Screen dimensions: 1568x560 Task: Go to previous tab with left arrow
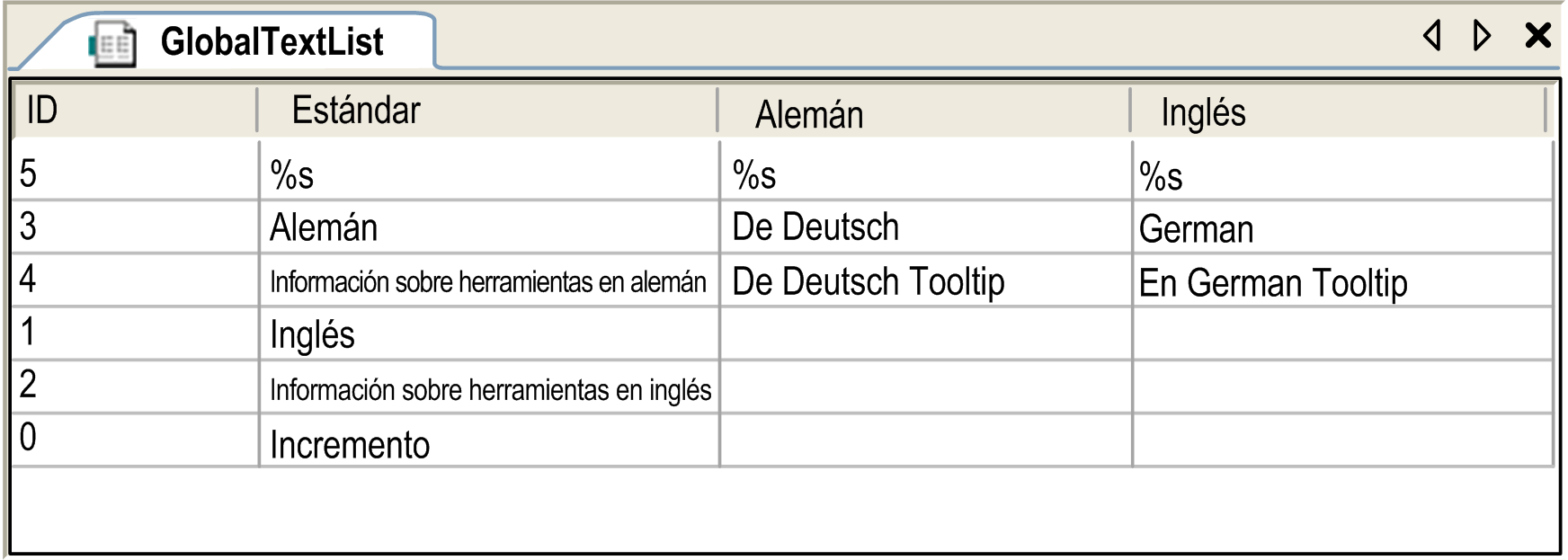pyautogui.click(x=1432, y=36)
